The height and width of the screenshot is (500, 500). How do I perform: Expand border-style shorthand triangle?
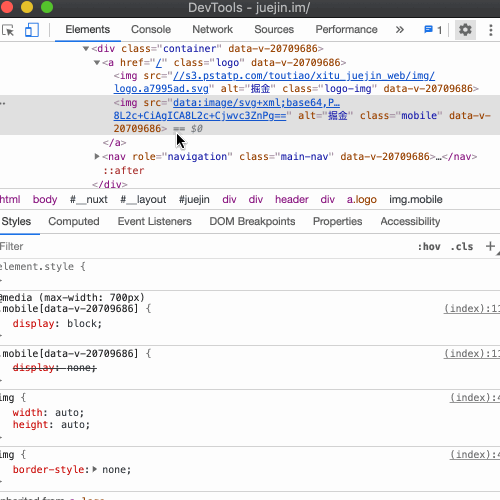point(95,469)
